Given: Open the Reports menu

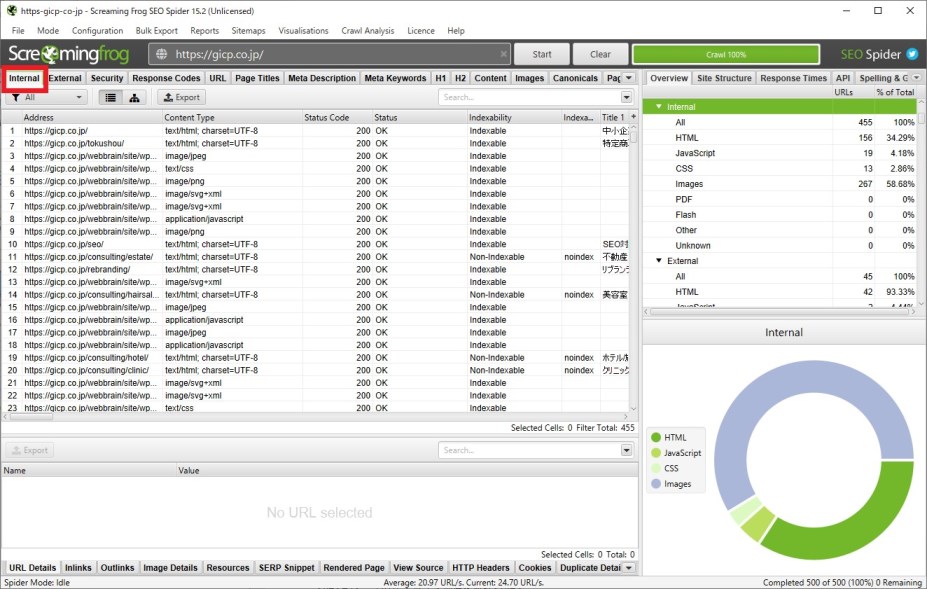Looking at the screenshot, I should (x=205, y=31).
